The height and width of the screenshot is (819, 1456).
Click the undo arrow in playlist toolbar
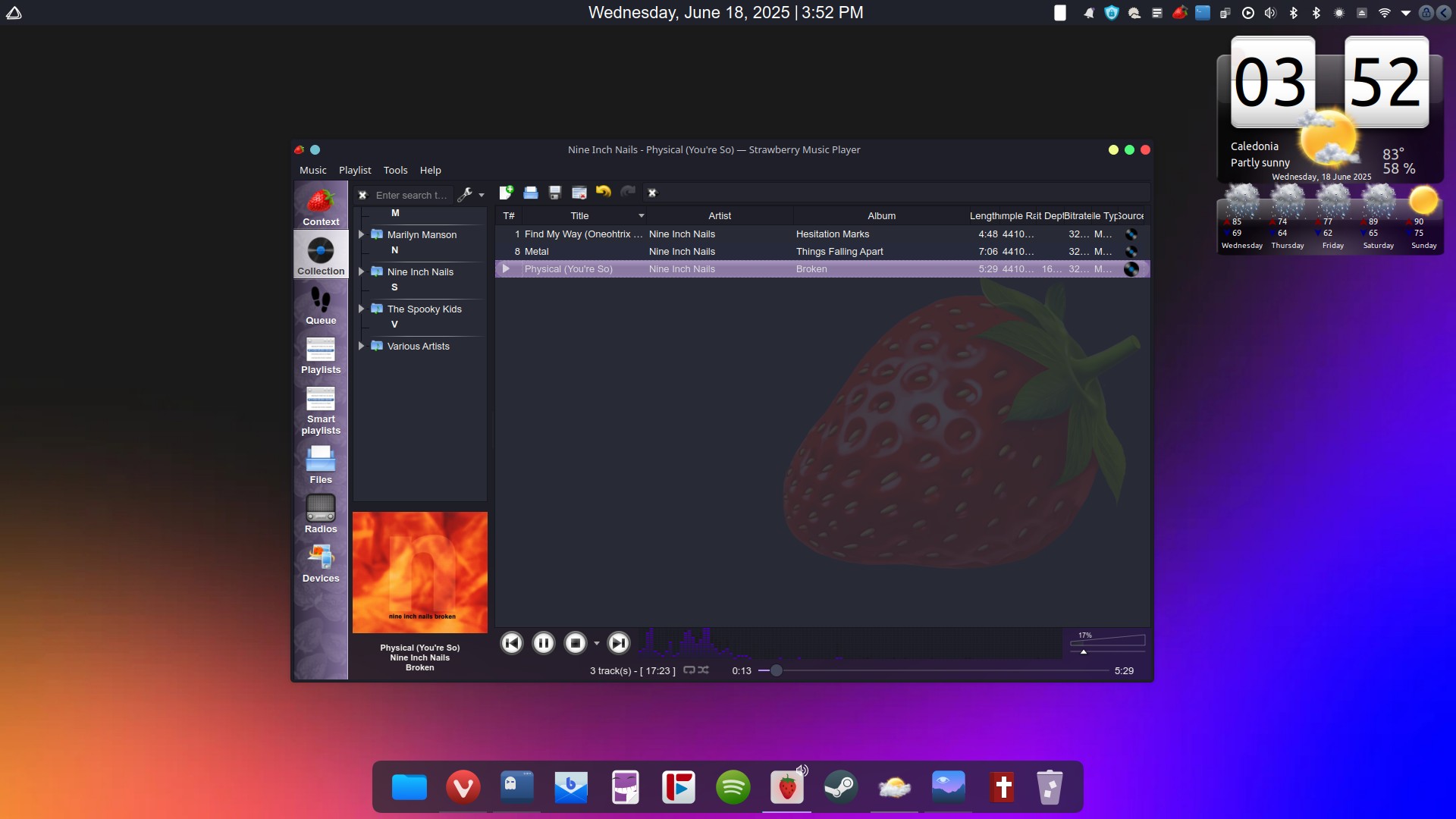[604, 192]
